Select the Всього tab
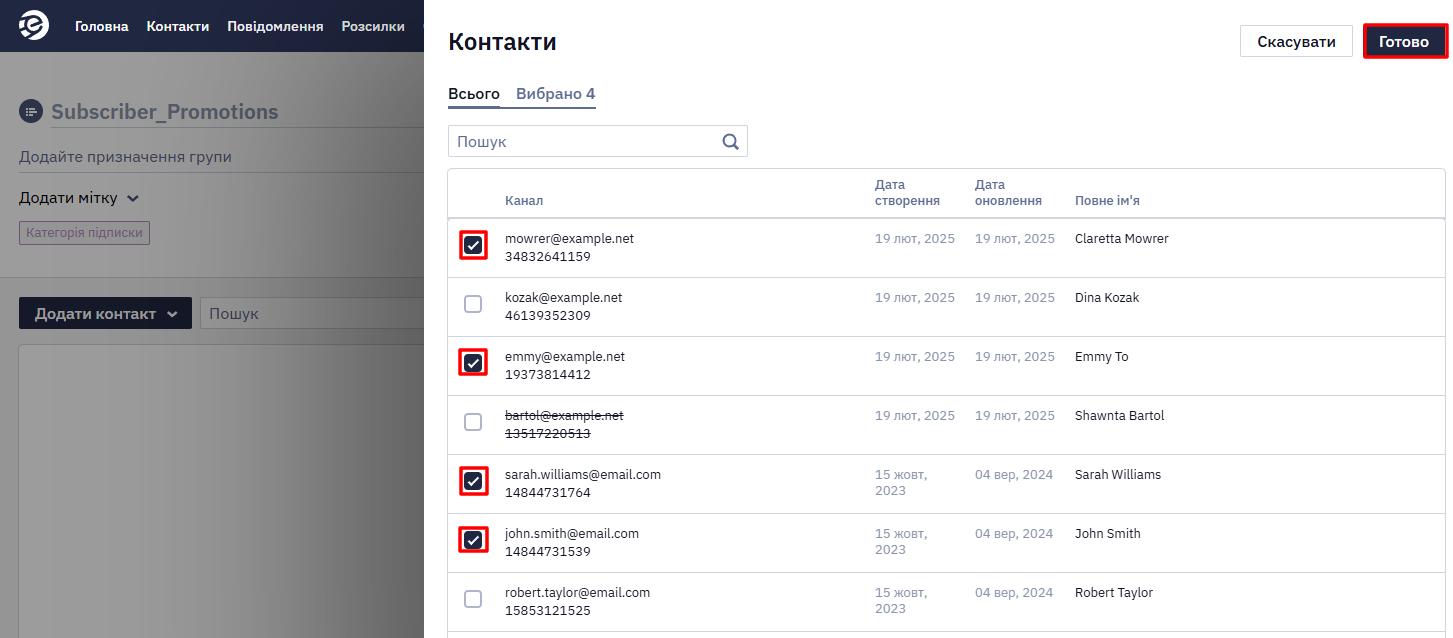The width and height of the screenshot is (1453, 638). pyautogui.click(x=474, y=94)
